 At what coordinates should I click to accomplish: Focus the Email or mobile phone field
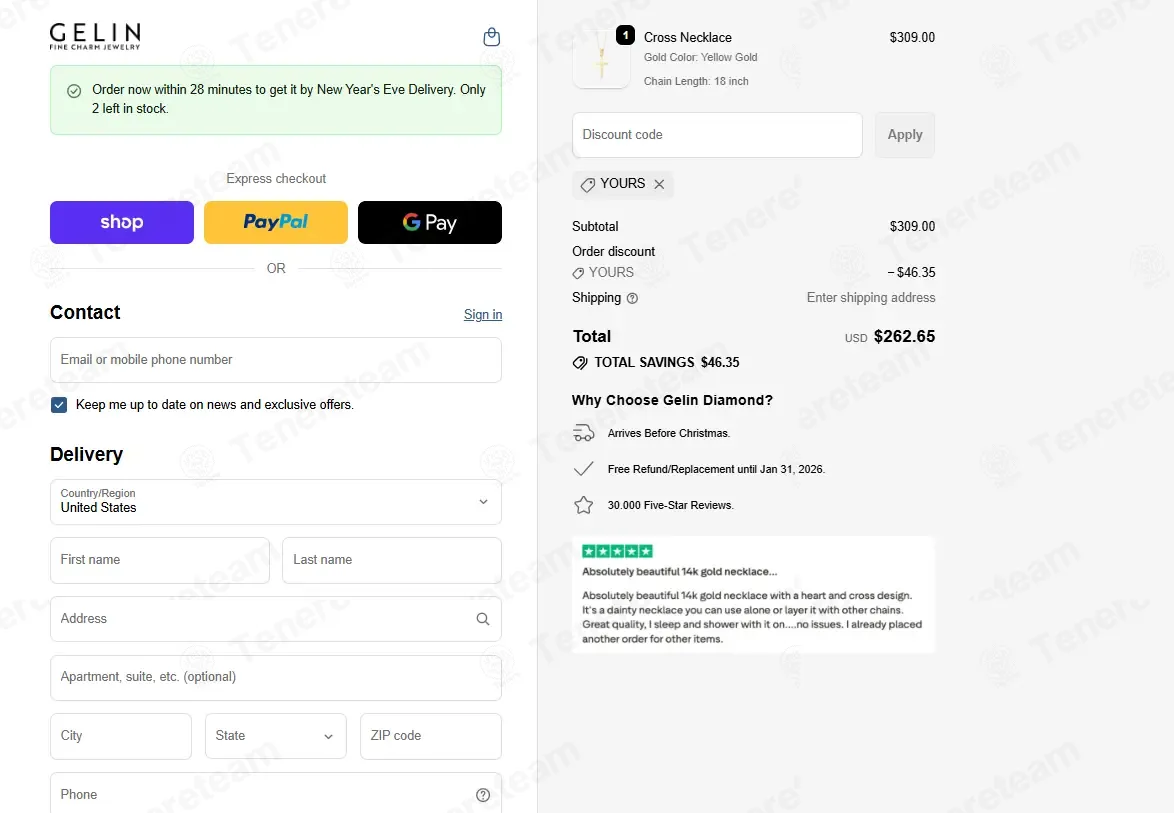click(276, 360)
